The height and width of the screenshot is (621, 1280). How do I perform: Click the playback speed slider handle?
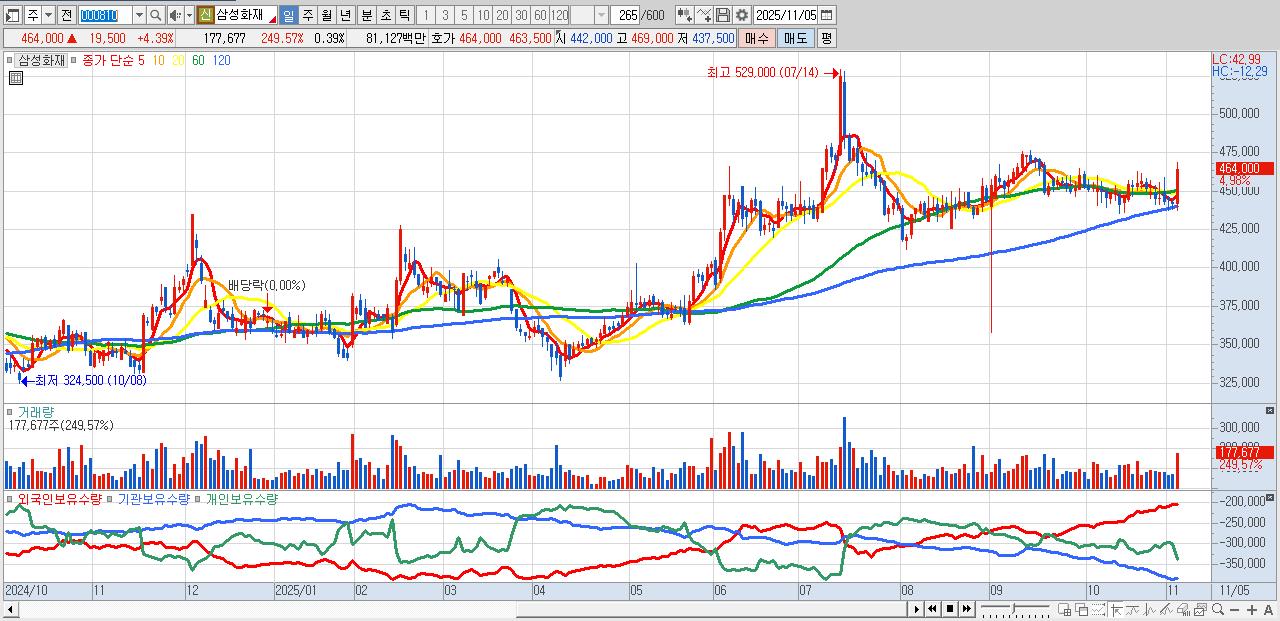point(1014,608)
